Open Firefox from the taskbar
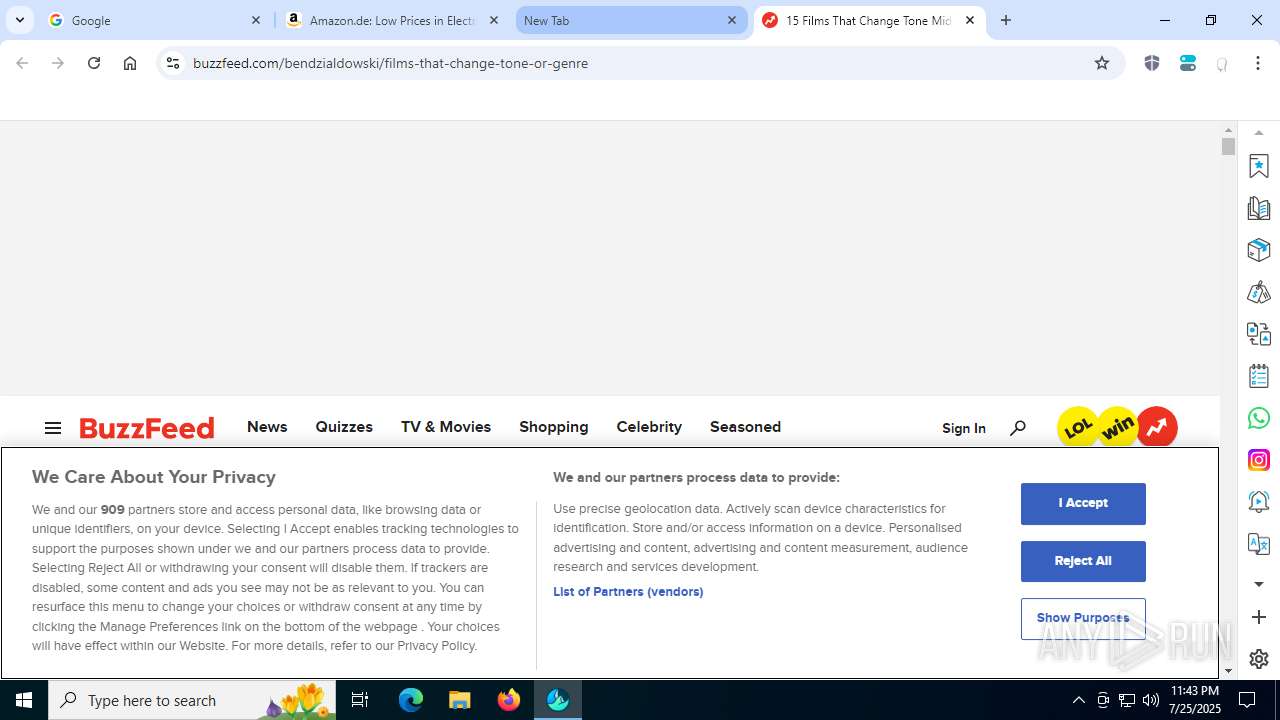The width and height of the screenshot is (1280, 720). (x=509, y=700)
